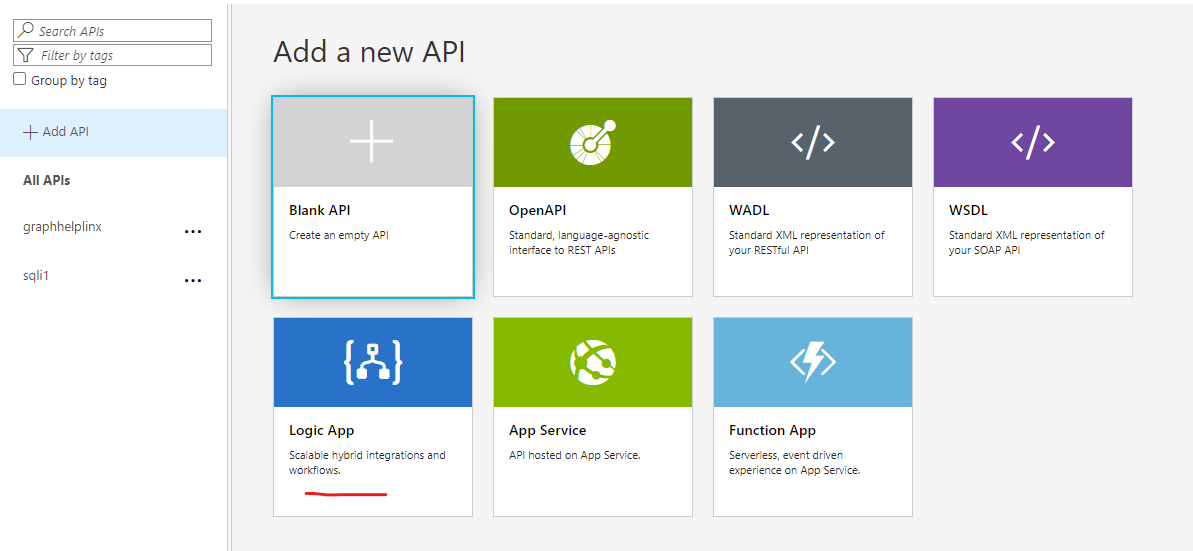Pick the App Service globe icon
The image size is (1193, 551).
point(592,363)
